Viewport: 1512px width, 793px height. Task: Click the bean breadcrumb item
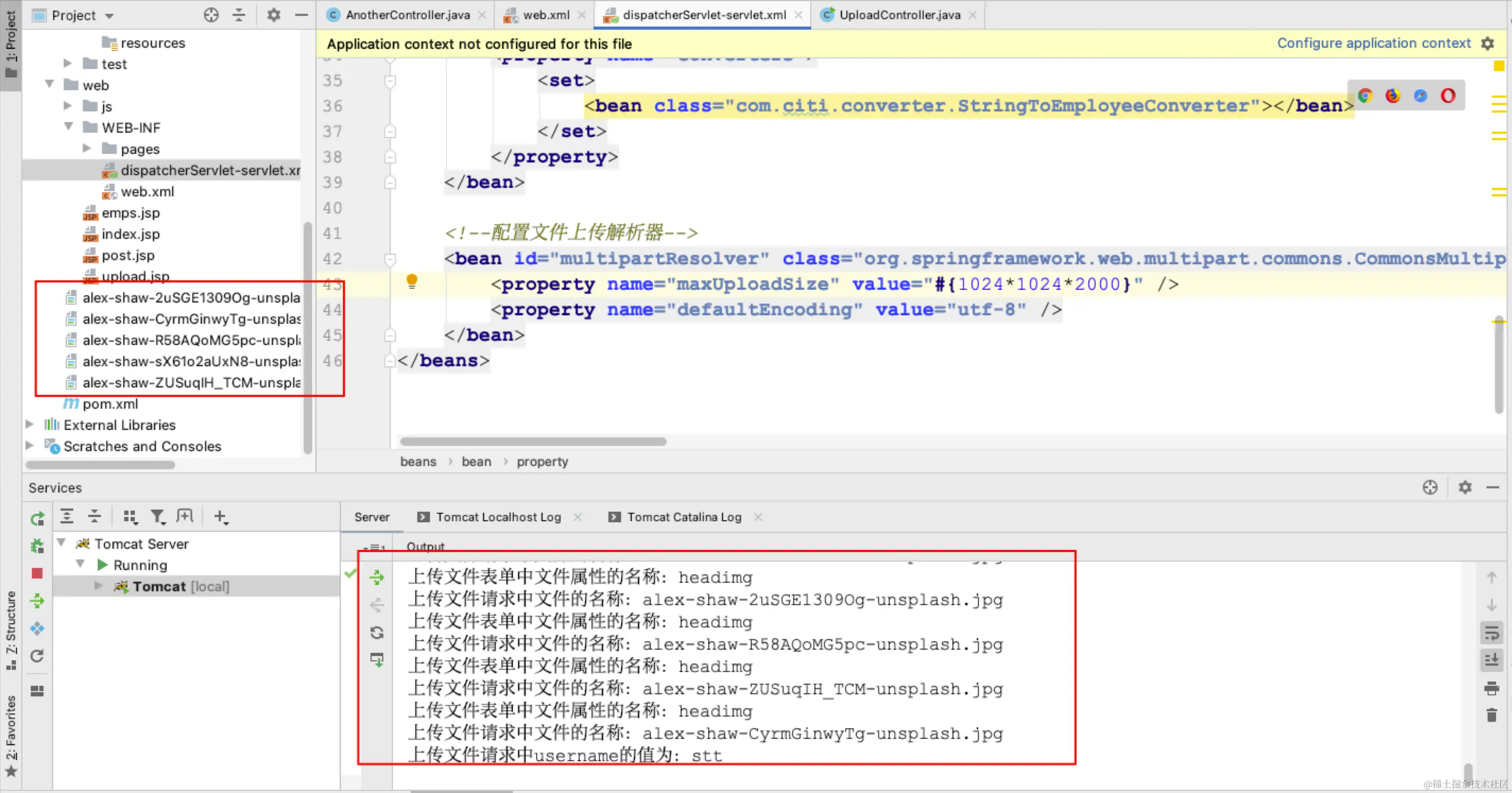pyautogui.click(x=476, y=462)
